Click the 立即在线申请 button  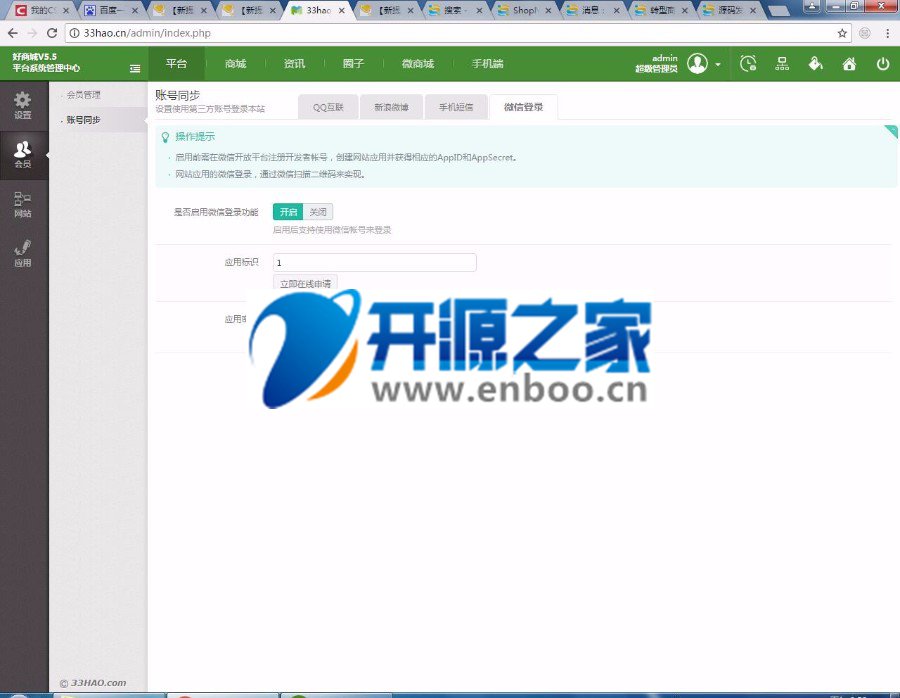(305, 283)
